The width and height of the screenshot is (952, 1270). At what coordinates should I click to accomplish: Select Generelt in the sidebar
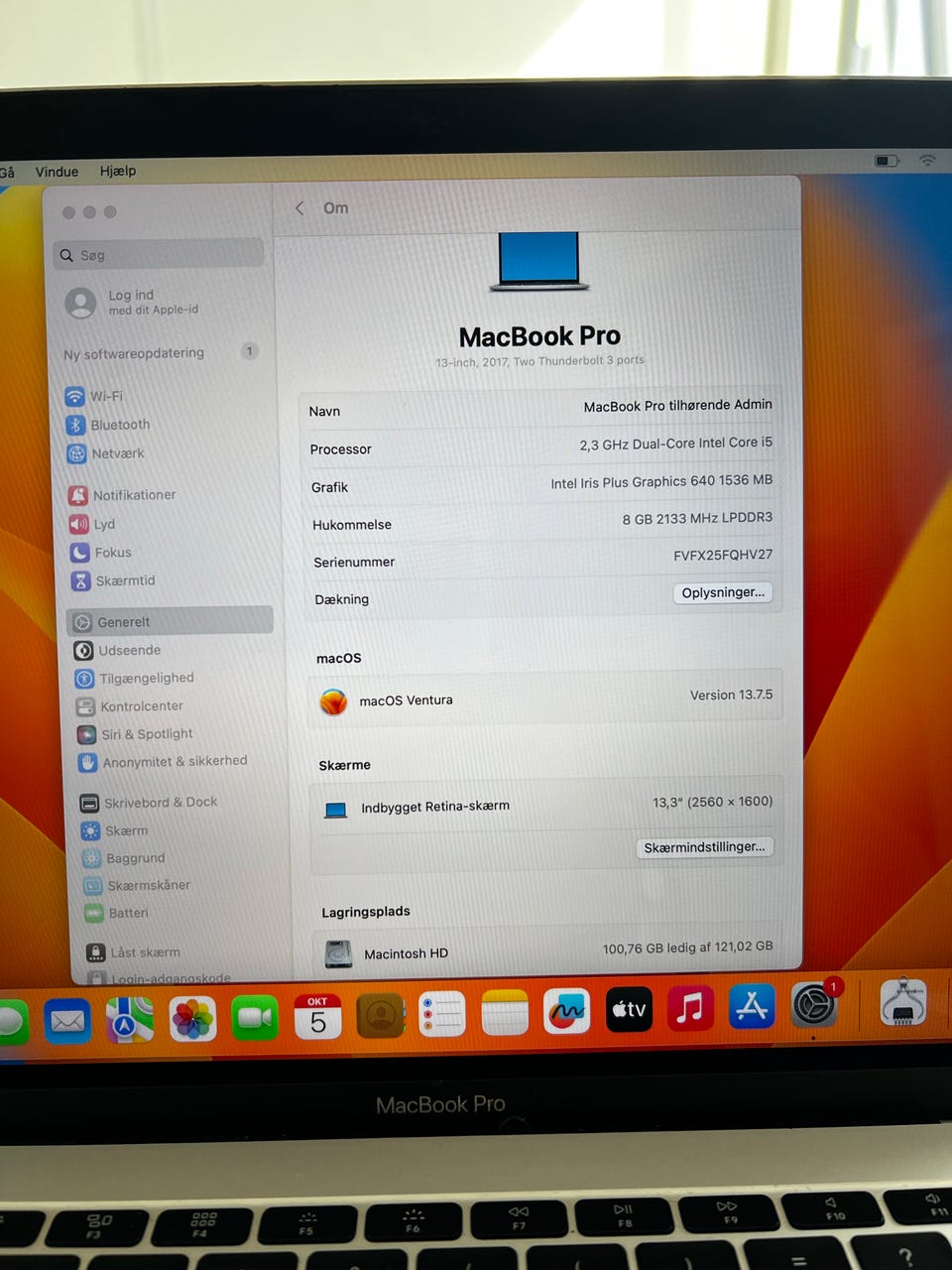pyautogui.click(x=171, y=622)
